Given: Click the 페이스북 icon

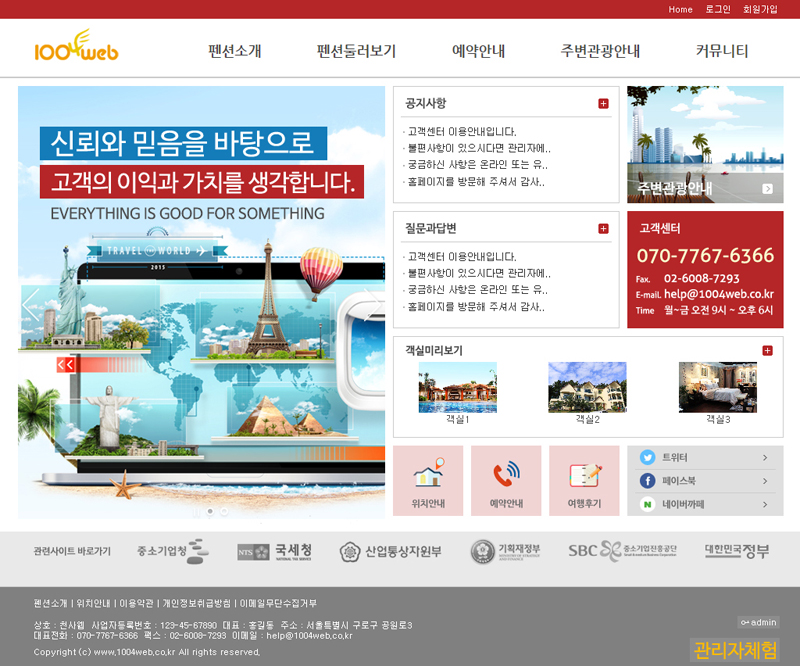Looking at the screenshot, I should [647, 481].
